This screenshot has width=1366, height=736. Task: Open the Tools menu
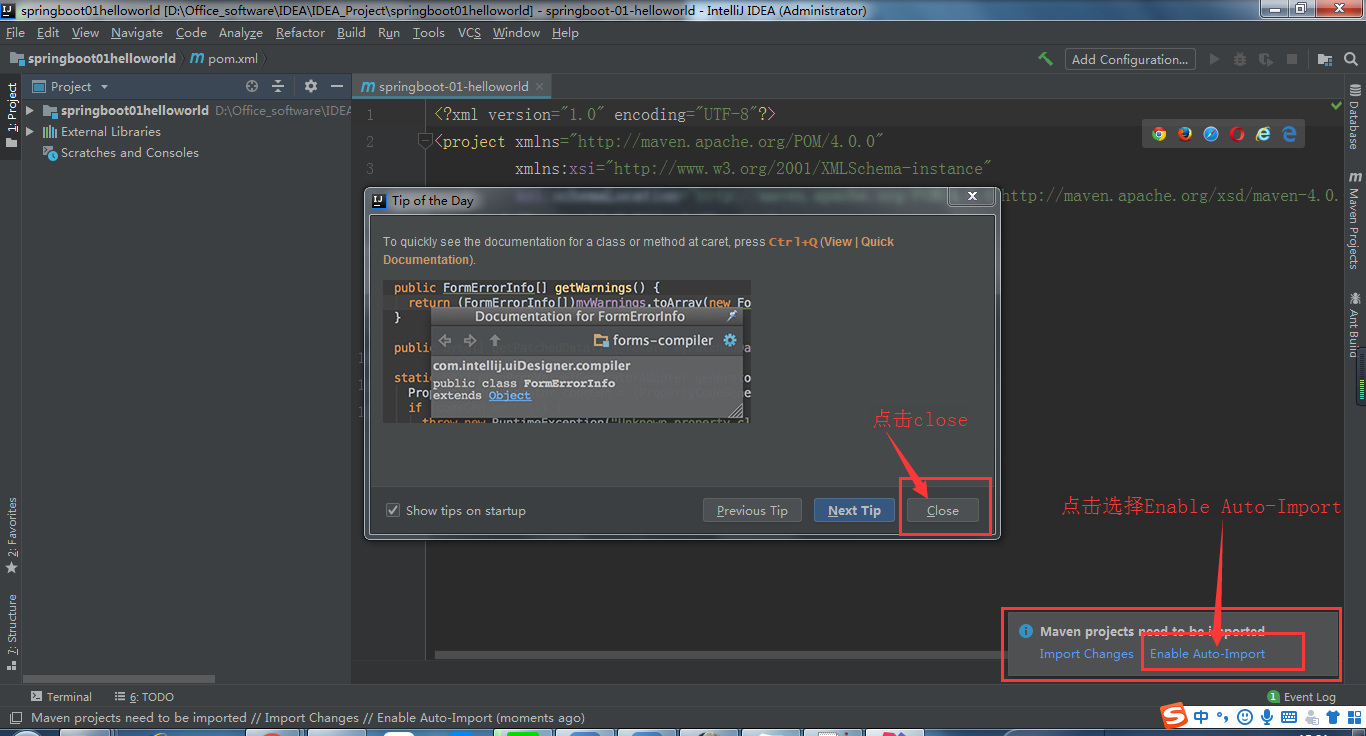point(428,32)
